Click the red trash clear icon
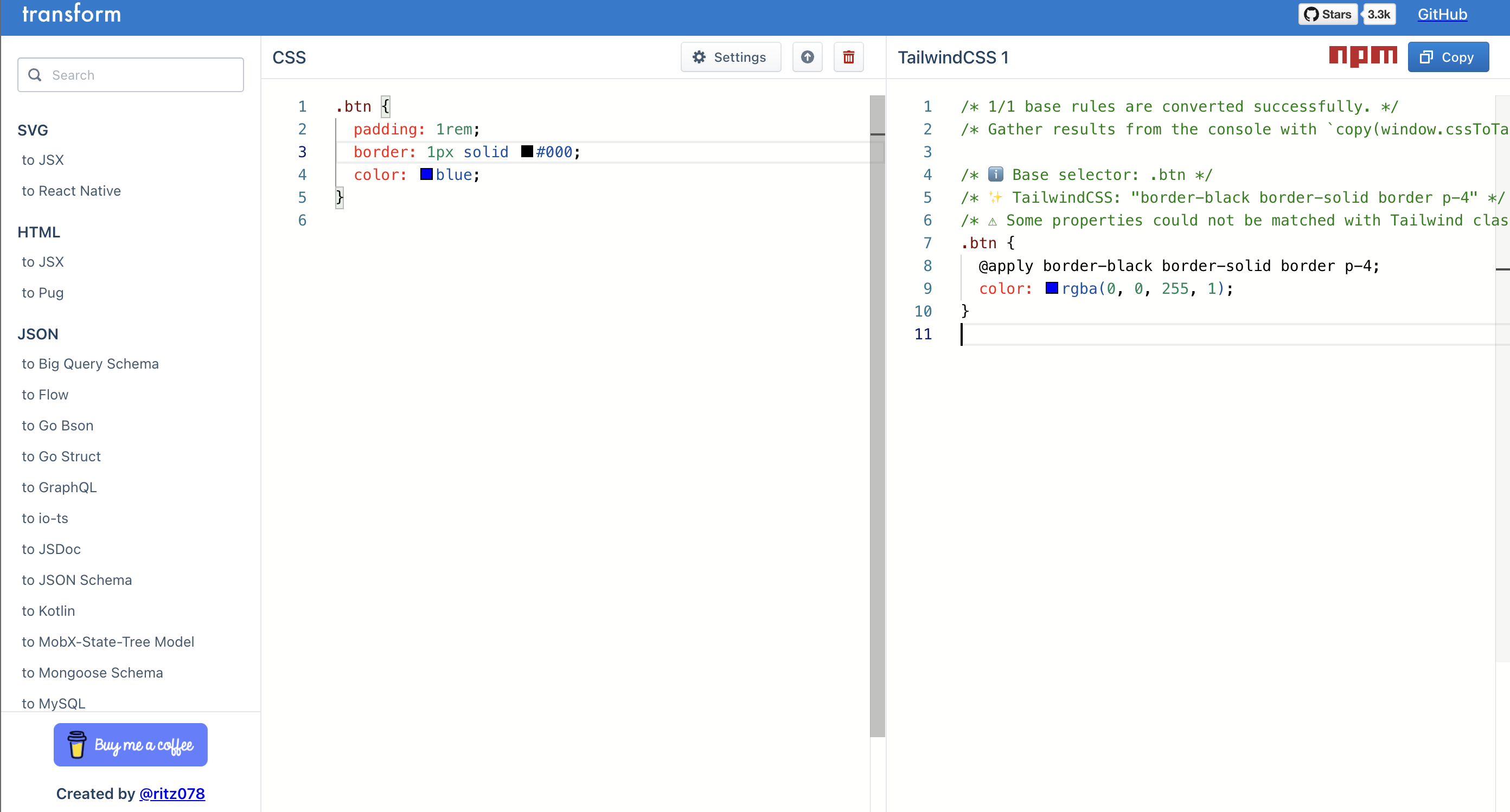This screenshot has height=812, width=1510. (848, 57)
